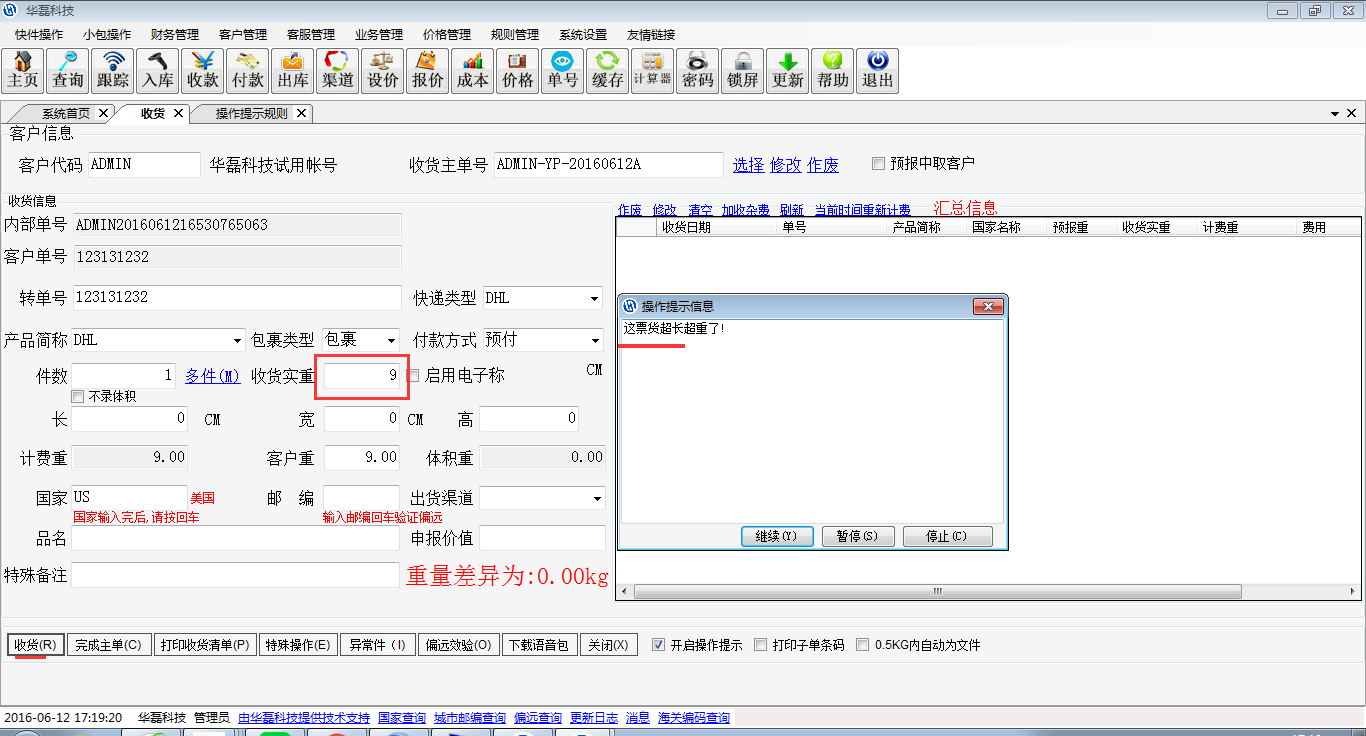Click the 跟踪 tracking toolbar icon
Screen dimensions: 1366x736
[x=113, y=71]
